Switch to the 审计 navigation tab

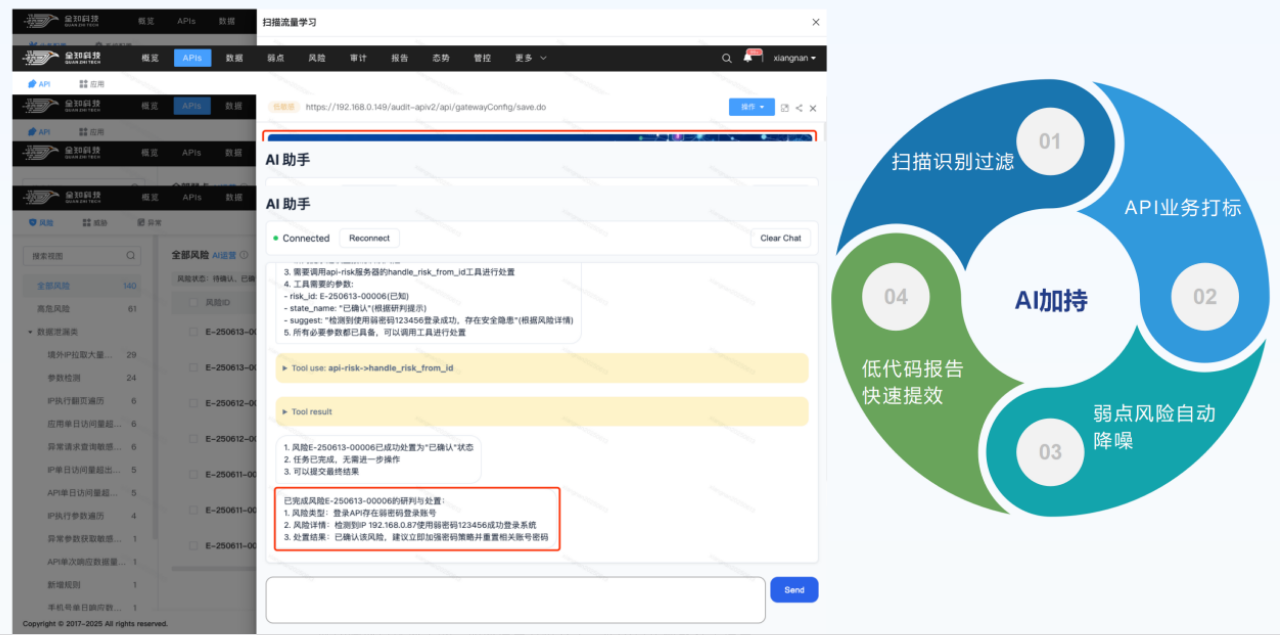(359, 58)
